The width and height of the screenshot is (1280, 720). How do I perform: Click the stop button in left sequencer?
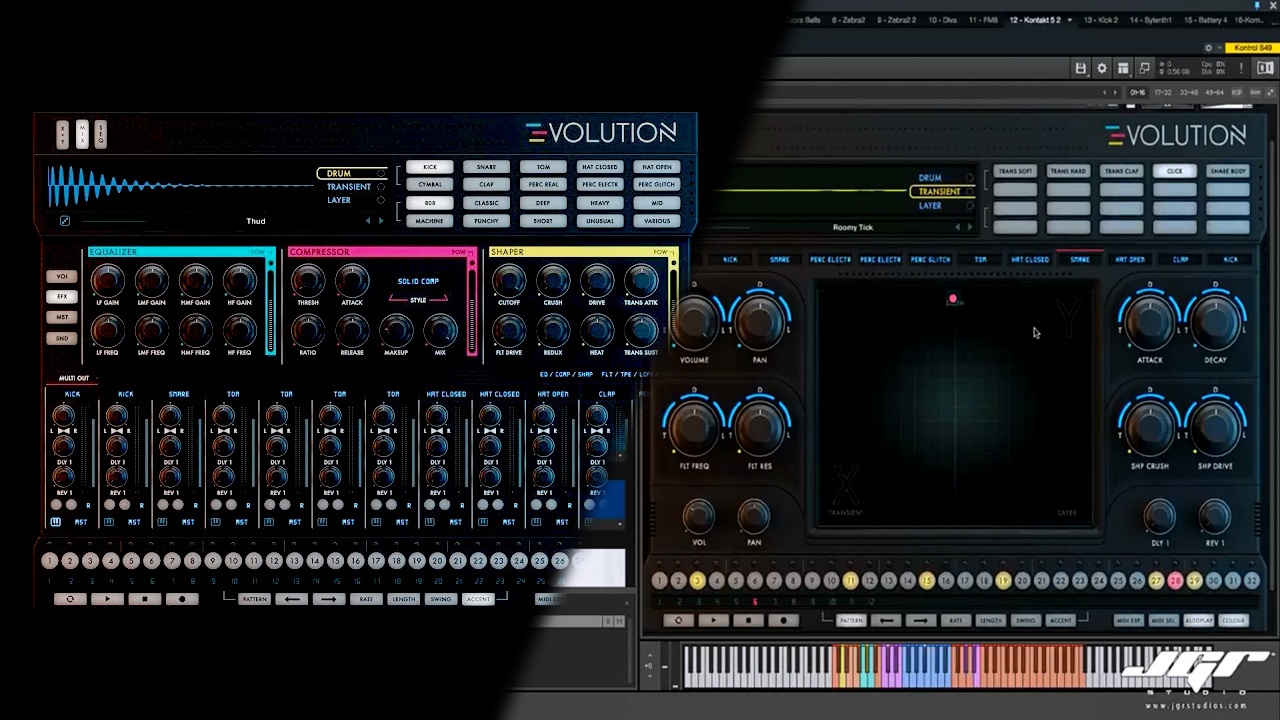tap(144, 599)
